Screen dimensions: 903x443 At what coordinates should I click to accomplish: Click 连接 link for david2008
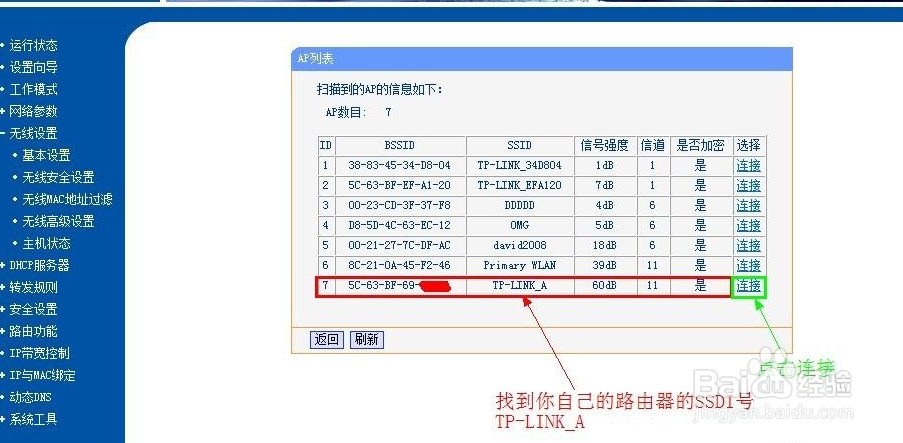pyautogui.click(x=749, y=245)
